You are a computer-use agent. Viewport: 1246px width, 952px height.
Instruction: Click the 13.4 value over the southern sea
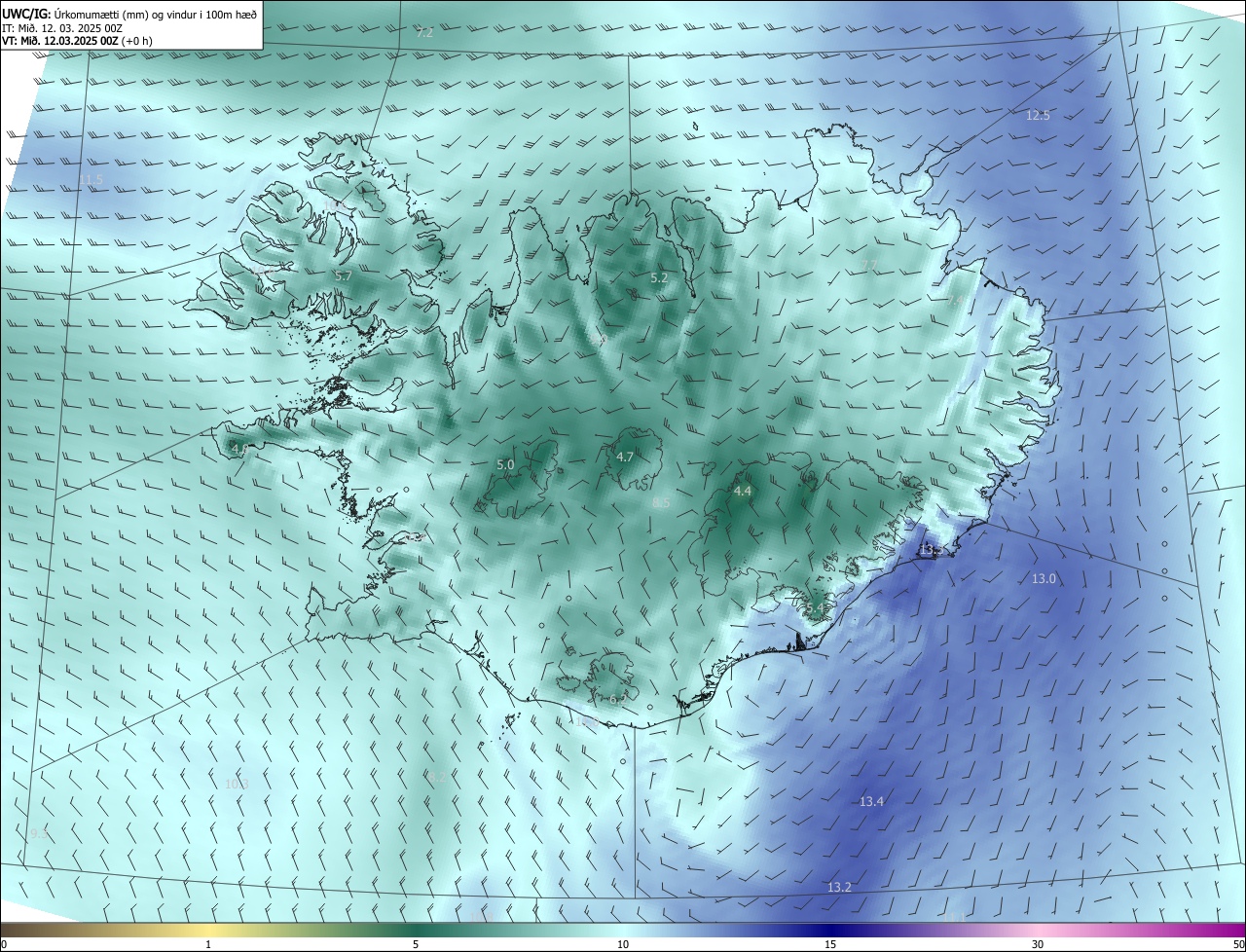coord(871,802)
